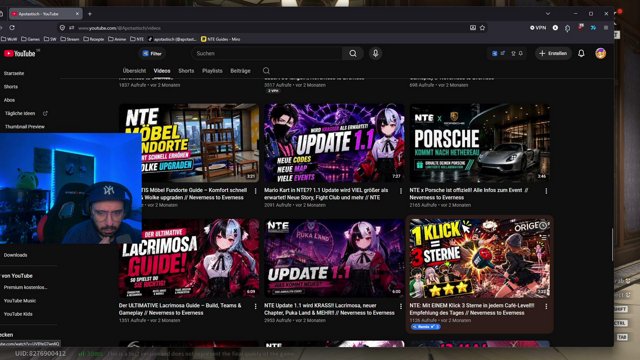Open options for Mario Kart in NTE video
640x360 pixels.
tap(401, 191)
